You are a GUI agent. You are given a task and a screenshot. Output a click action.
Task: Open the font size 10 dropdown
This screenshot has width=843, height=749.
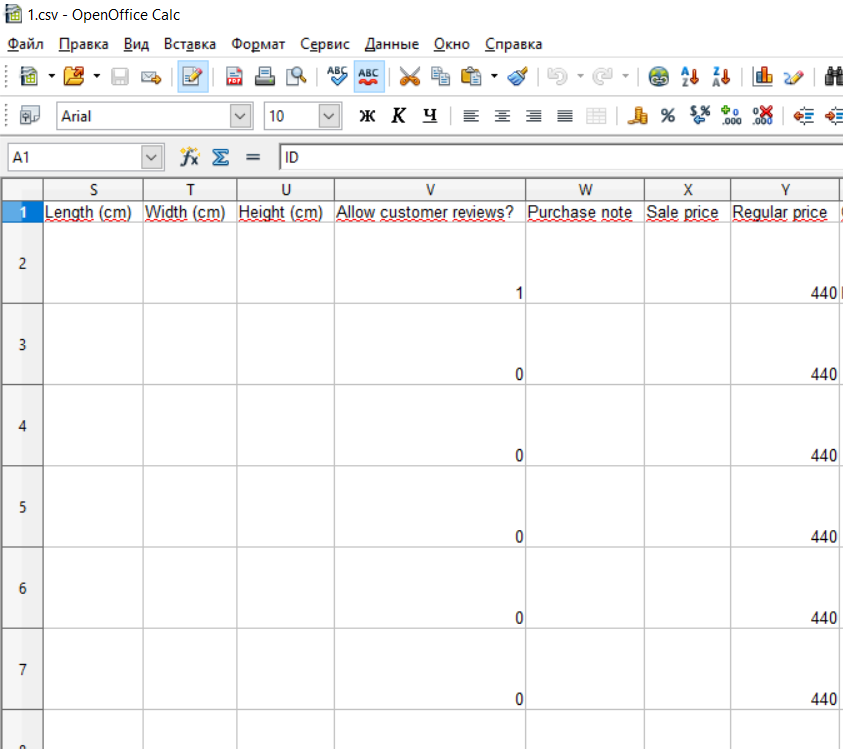(x=329, y=116)
